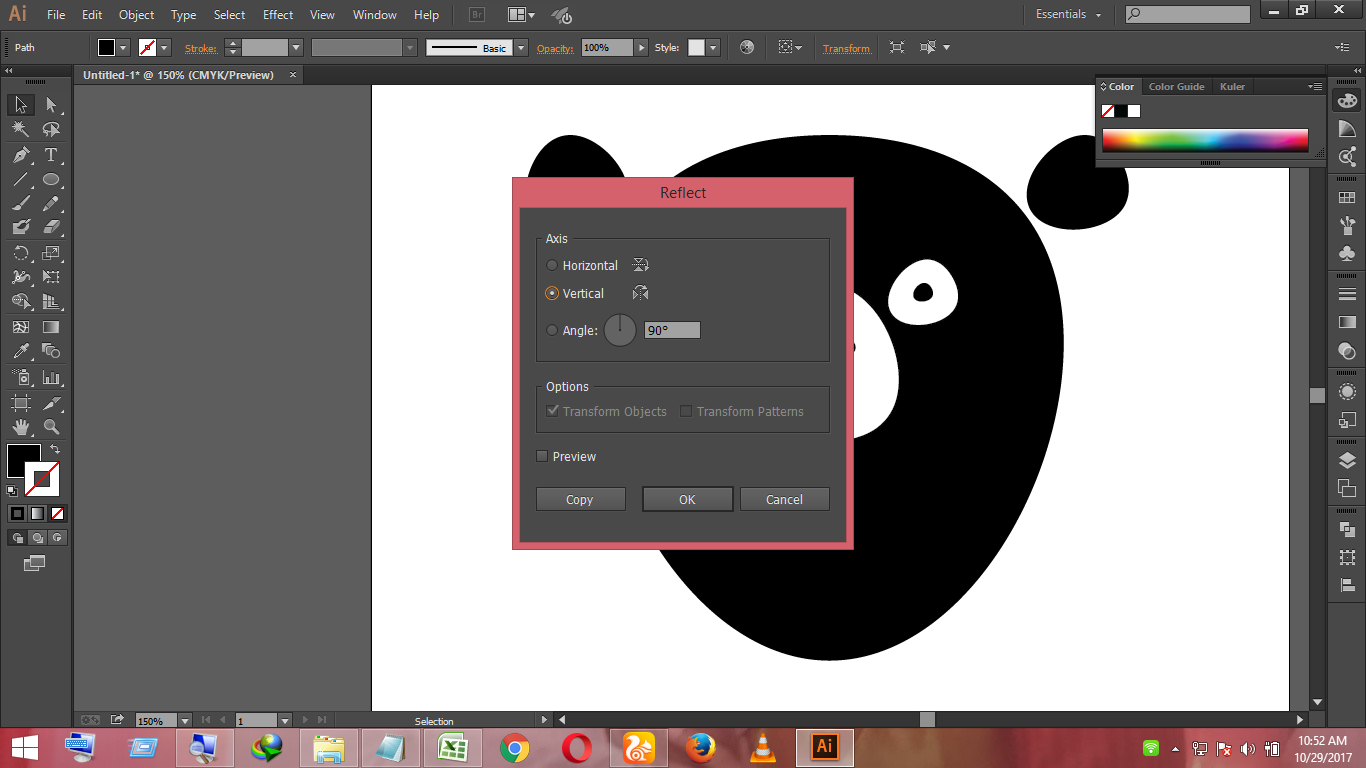Open Chrome from the taskbar
Screen dimensions: 1366x768
click(515, 747)
